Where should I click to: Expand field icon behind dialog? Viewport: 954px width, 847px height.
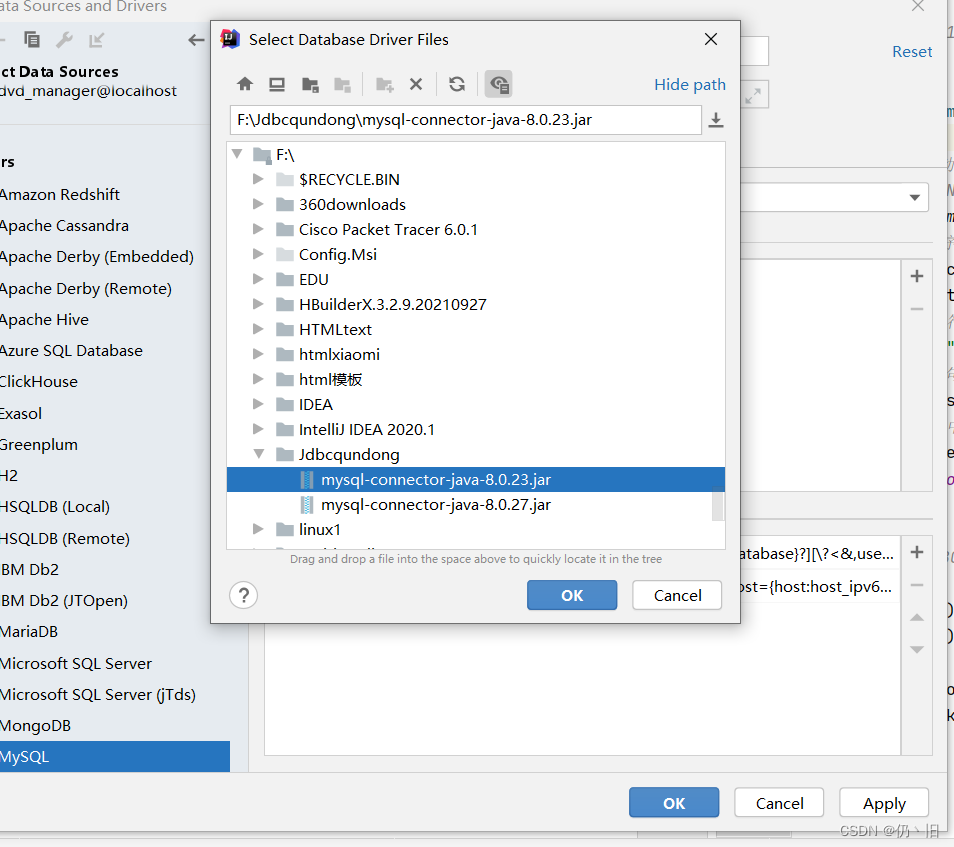[x=753, y=95]
